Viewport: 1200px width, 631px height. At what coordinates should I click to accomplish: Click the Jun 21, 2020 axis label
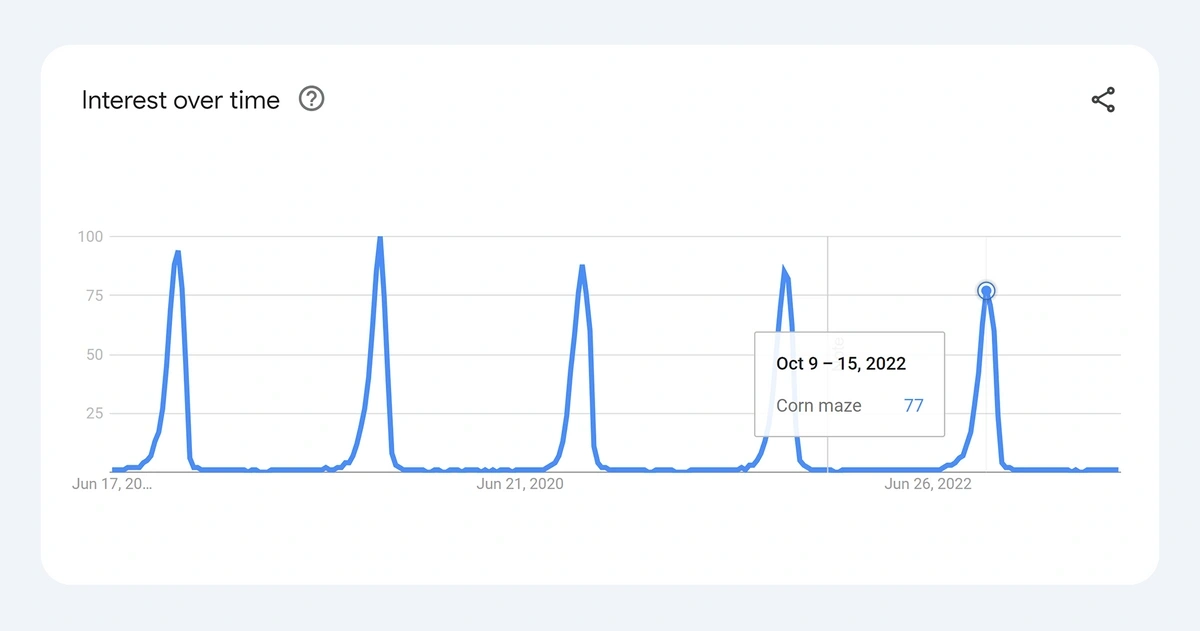coord(520,484)
